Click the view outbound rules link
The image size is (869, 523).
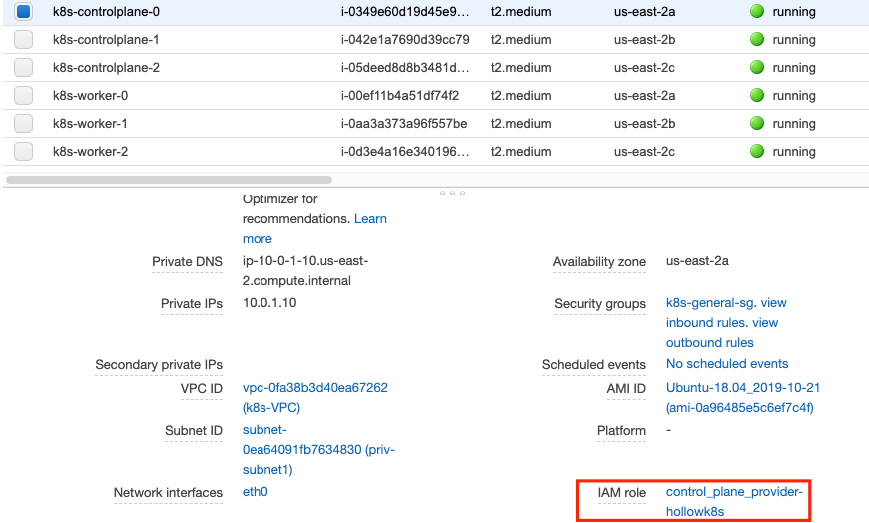[x=709, y=343]
